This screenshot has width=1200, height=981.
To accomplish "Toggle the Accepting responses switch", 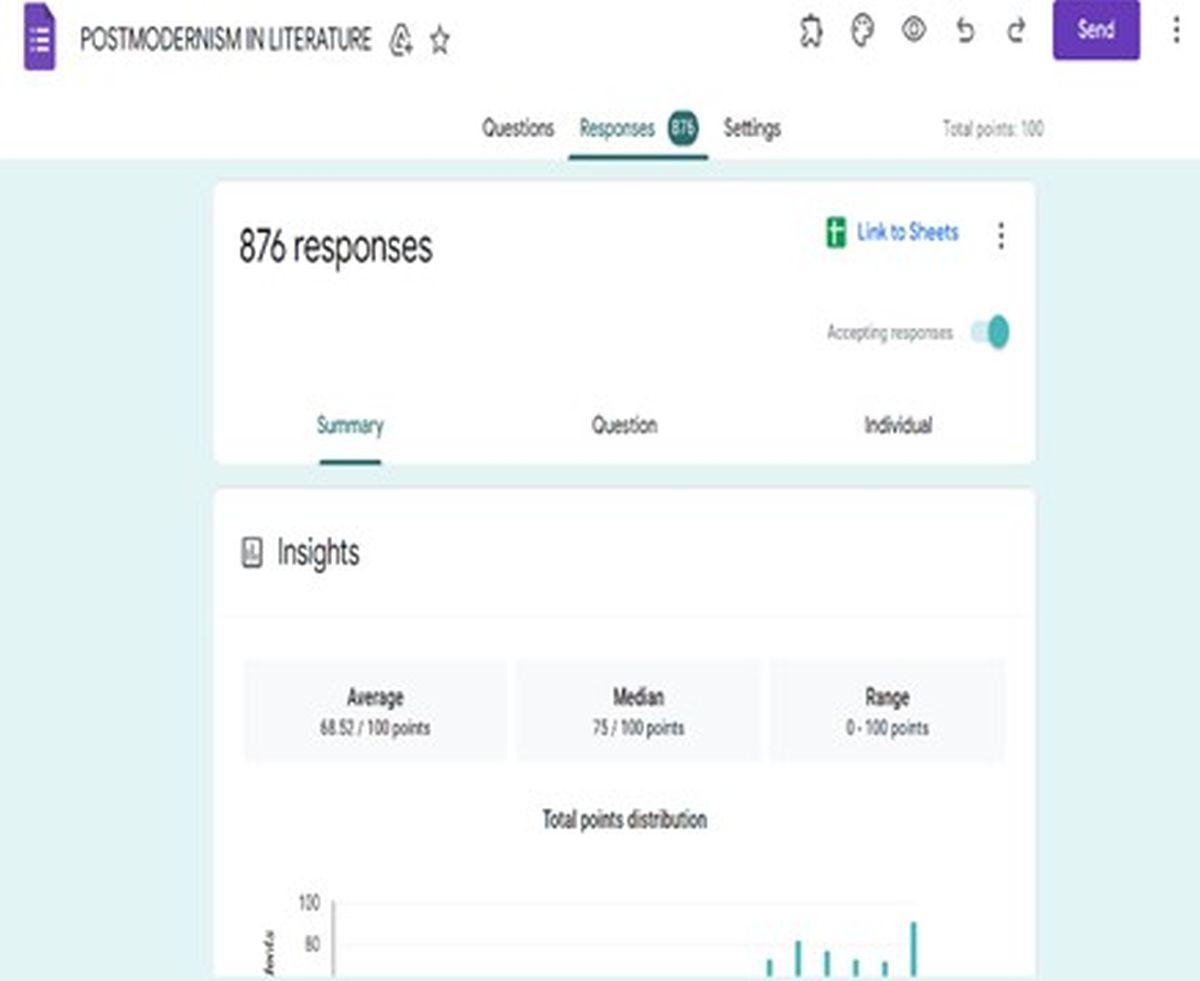I will (x=991, y=332).
